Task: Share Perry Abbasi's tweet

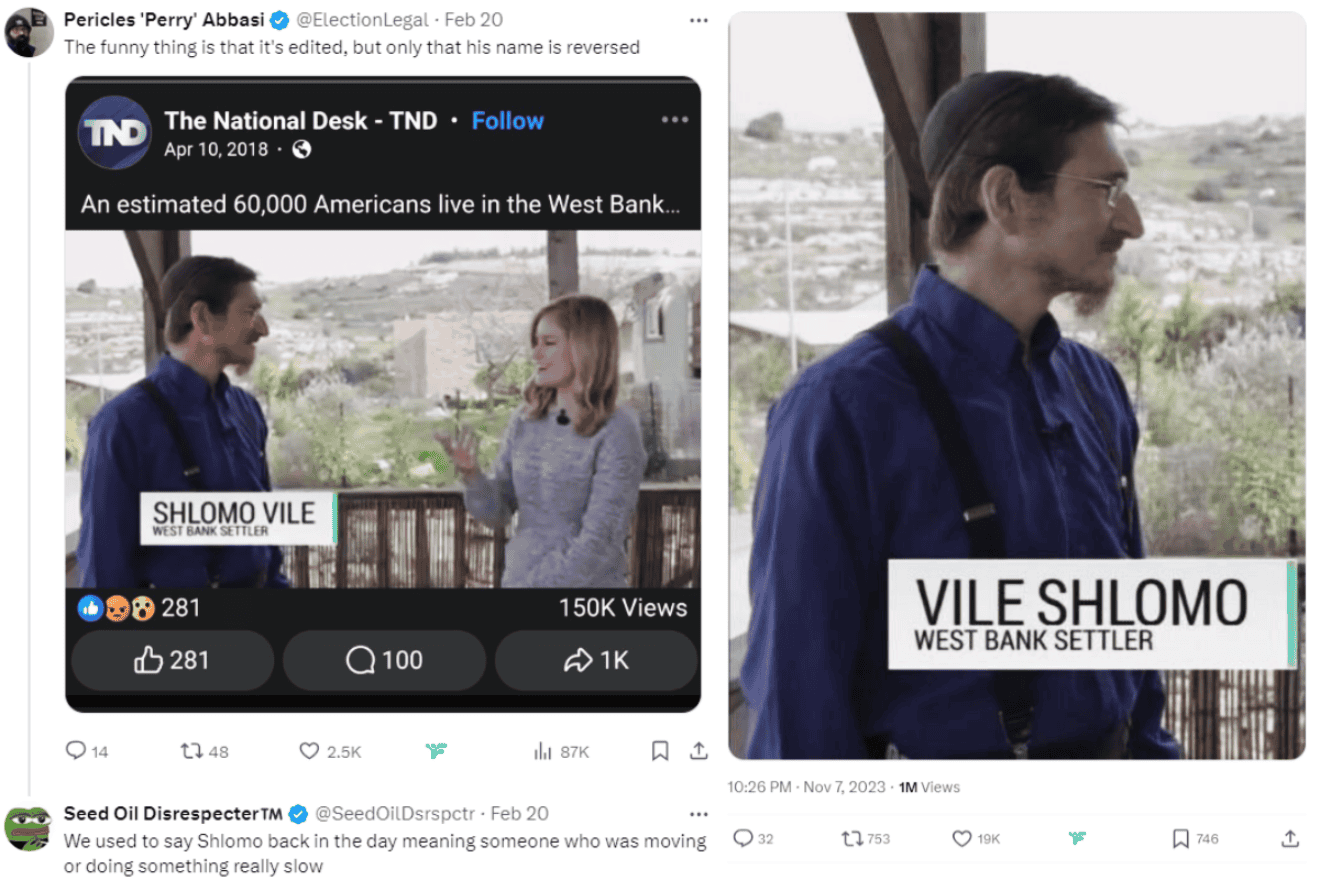Action: coord(699,751)
